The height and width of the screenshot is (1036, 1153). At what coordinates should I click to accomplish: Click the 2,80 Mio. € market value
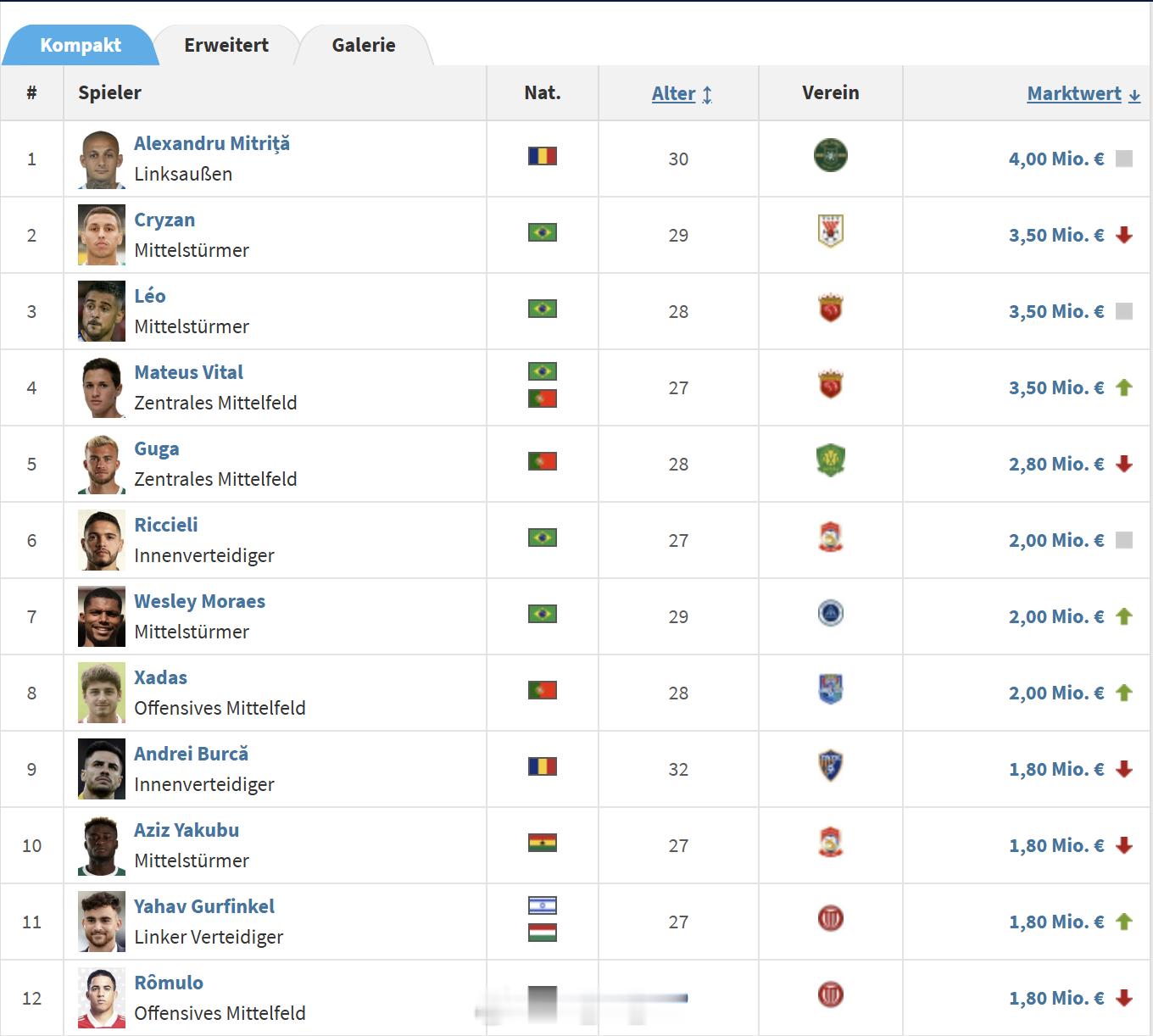[1056, 464]
